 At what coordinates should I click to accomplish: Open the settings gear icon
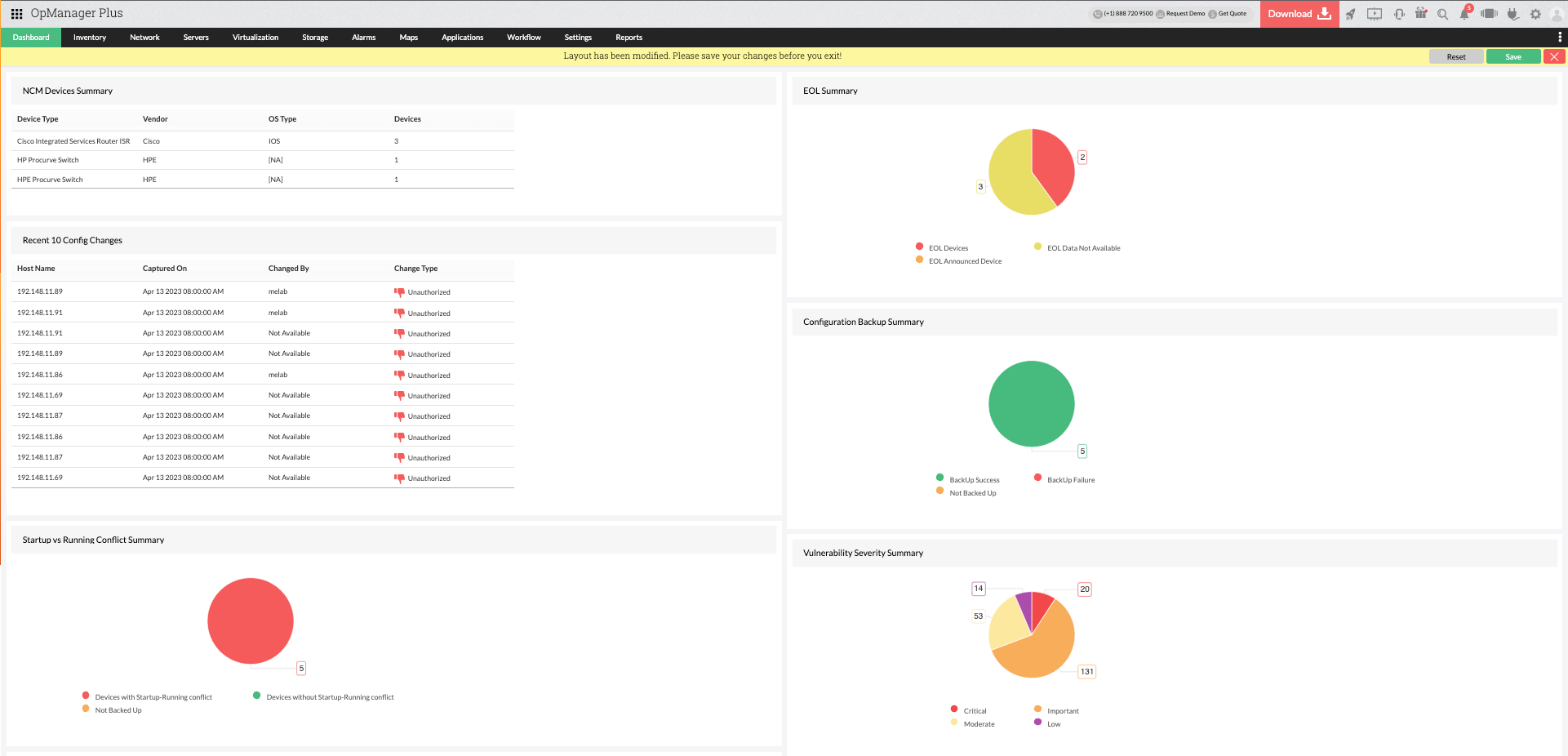pyautogui.click(x=1535, y=14)
